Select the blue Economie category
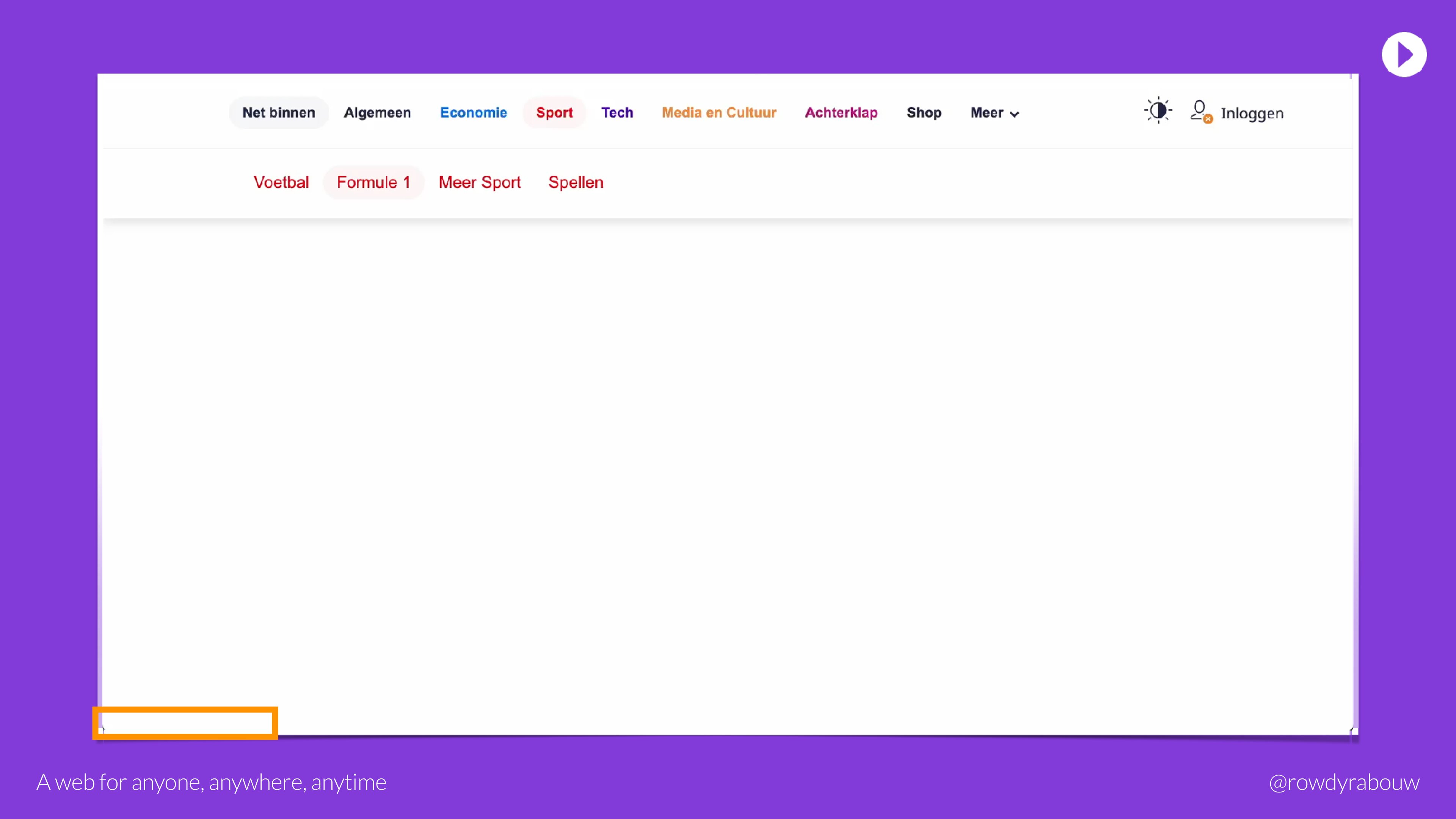This screenshot has height=819, width=1456. [473, 113]
